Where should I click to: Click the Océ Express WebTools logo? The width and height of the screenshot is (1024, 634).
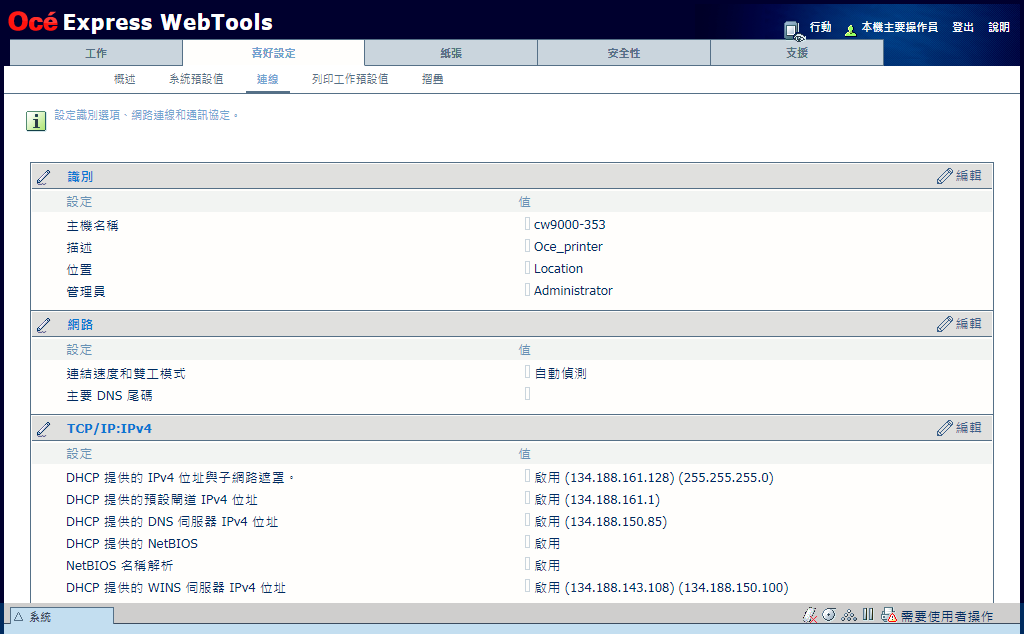pos(140,22)
